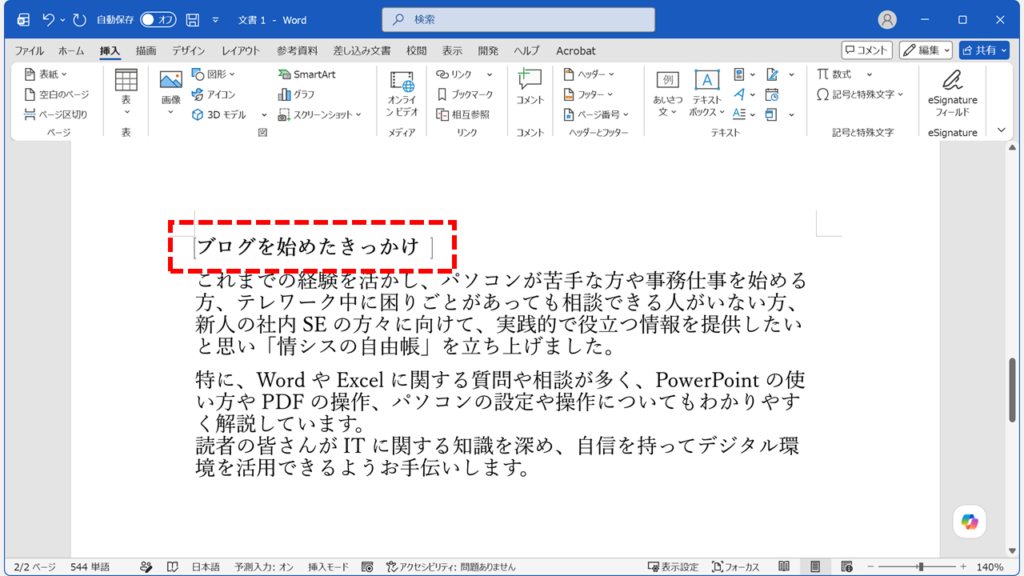Open the スクリーンショット menu
Image resolution: width=1024 pixels, height=576 pixels.
(x=320, y=114)
